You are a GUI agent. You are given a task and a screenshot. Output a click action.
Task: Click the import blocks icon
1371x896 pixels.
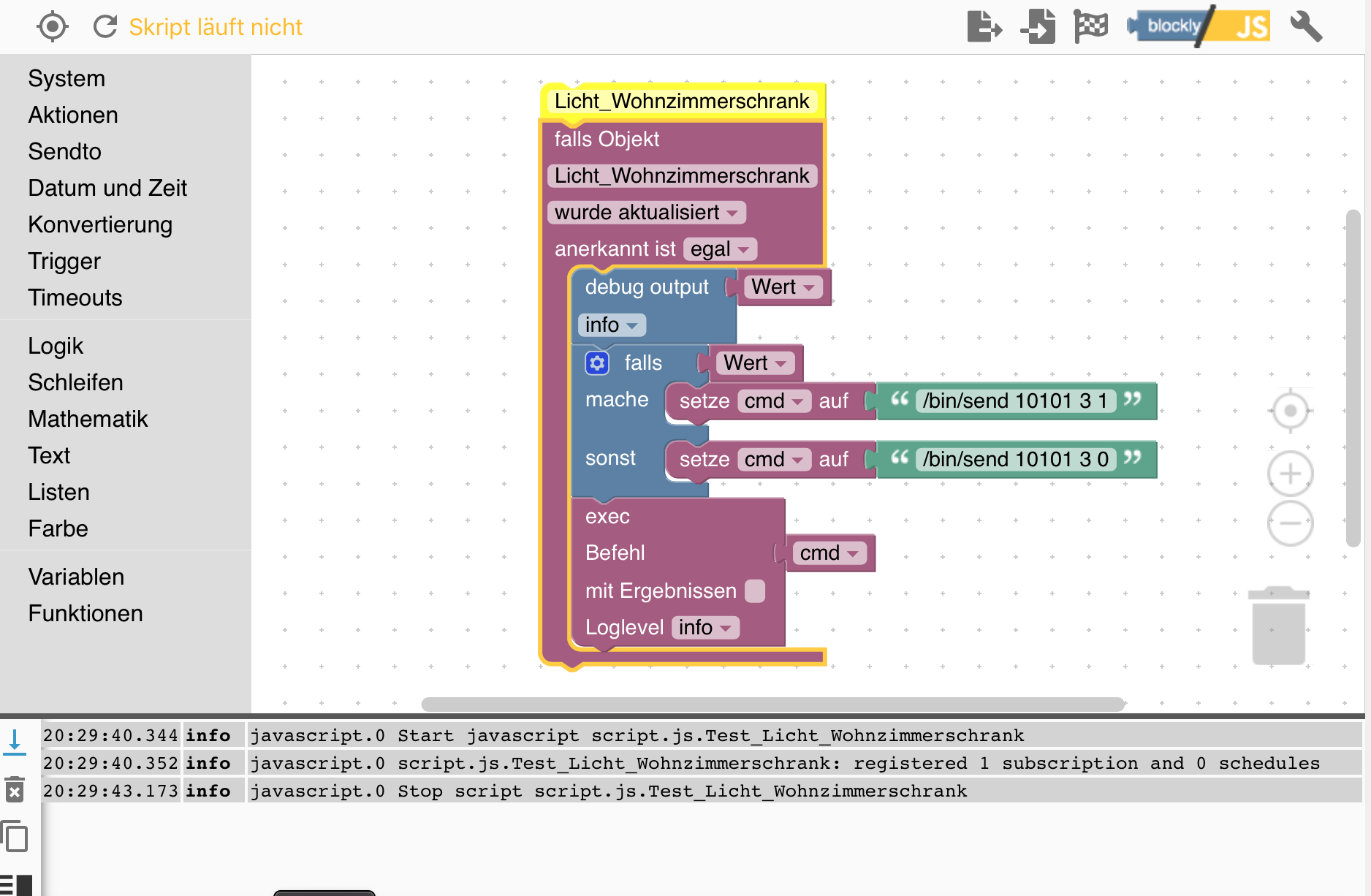1038,27
